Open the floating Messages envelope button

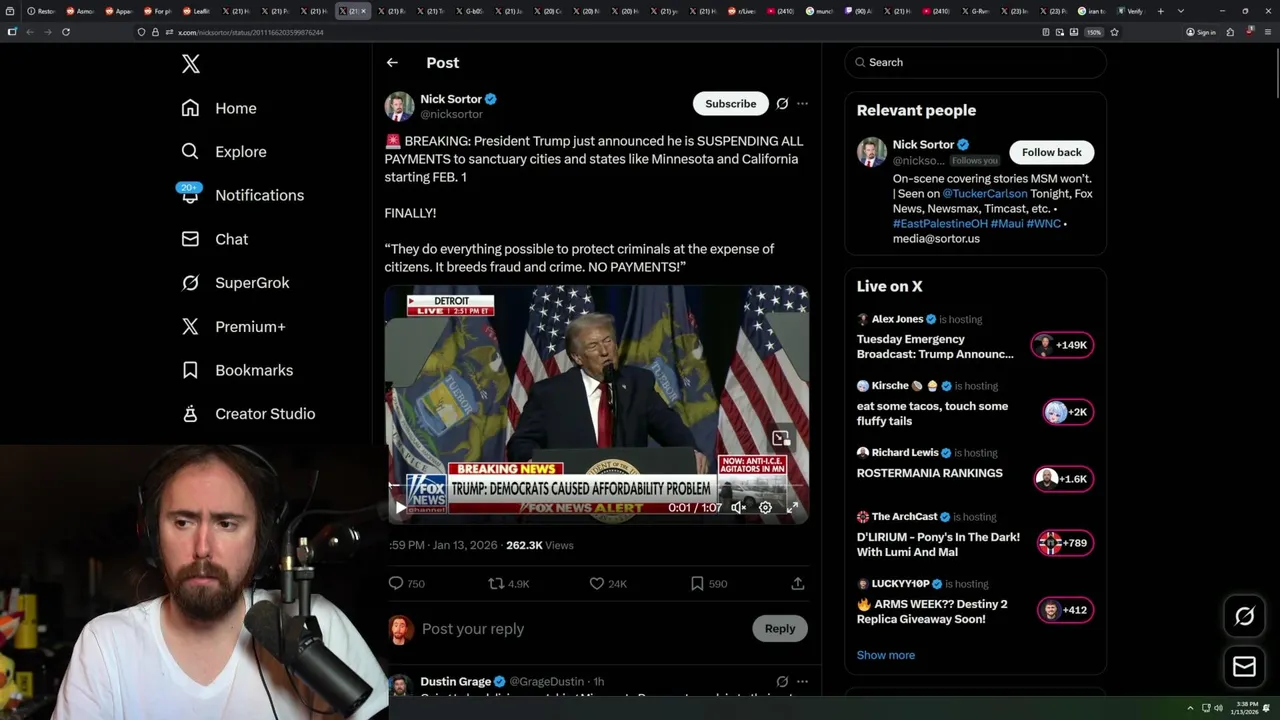click(1244, 667)
